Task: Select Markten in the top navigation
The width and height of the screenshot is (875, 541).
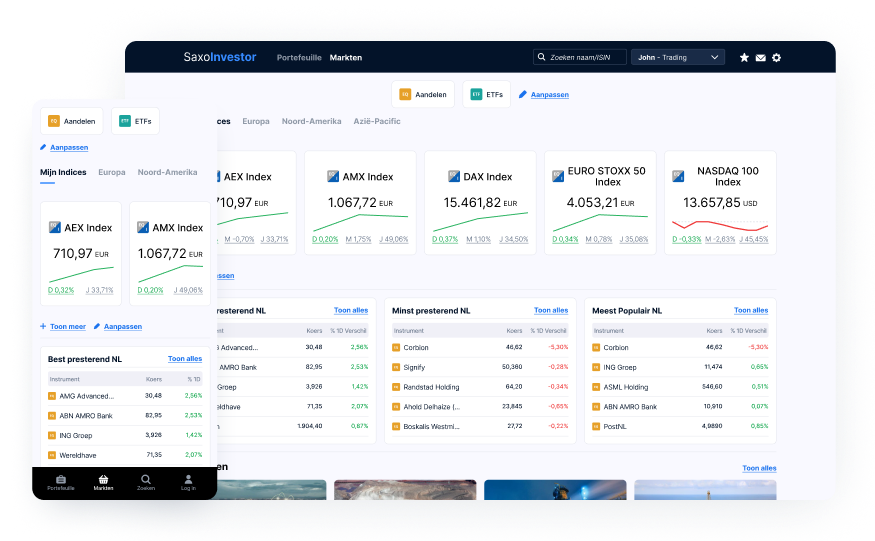Action: pos(345,58)
